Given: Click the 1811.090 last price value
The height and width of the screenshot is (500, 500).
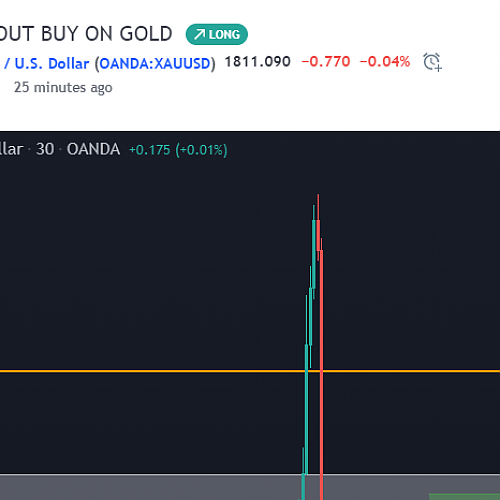Looking at the screenshot, I should [x=258, y=62].
